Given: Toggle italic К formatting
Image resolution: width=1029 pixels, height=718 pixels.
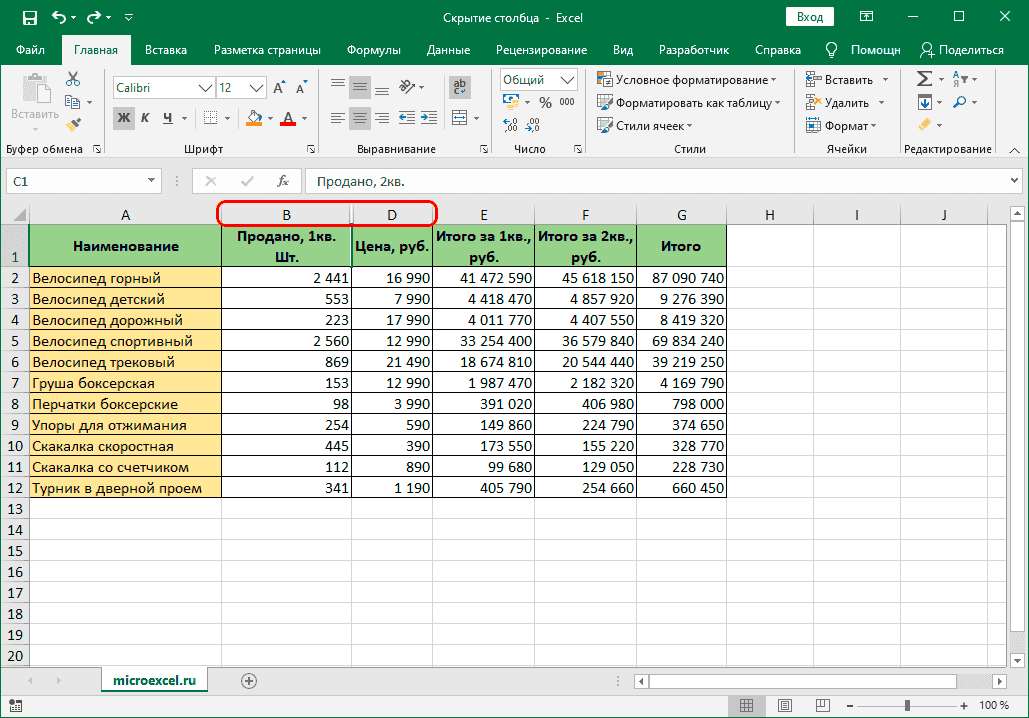Looking at the screenshot, I should pyautogui.click(x=146, y=118).
